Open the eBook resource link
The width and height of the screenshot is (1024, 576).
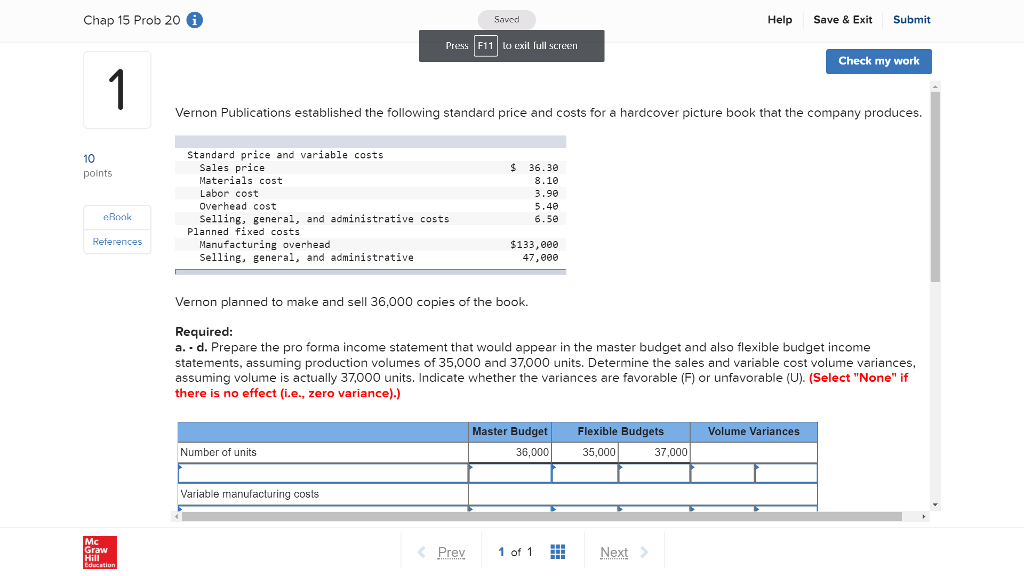coord(117,216)
